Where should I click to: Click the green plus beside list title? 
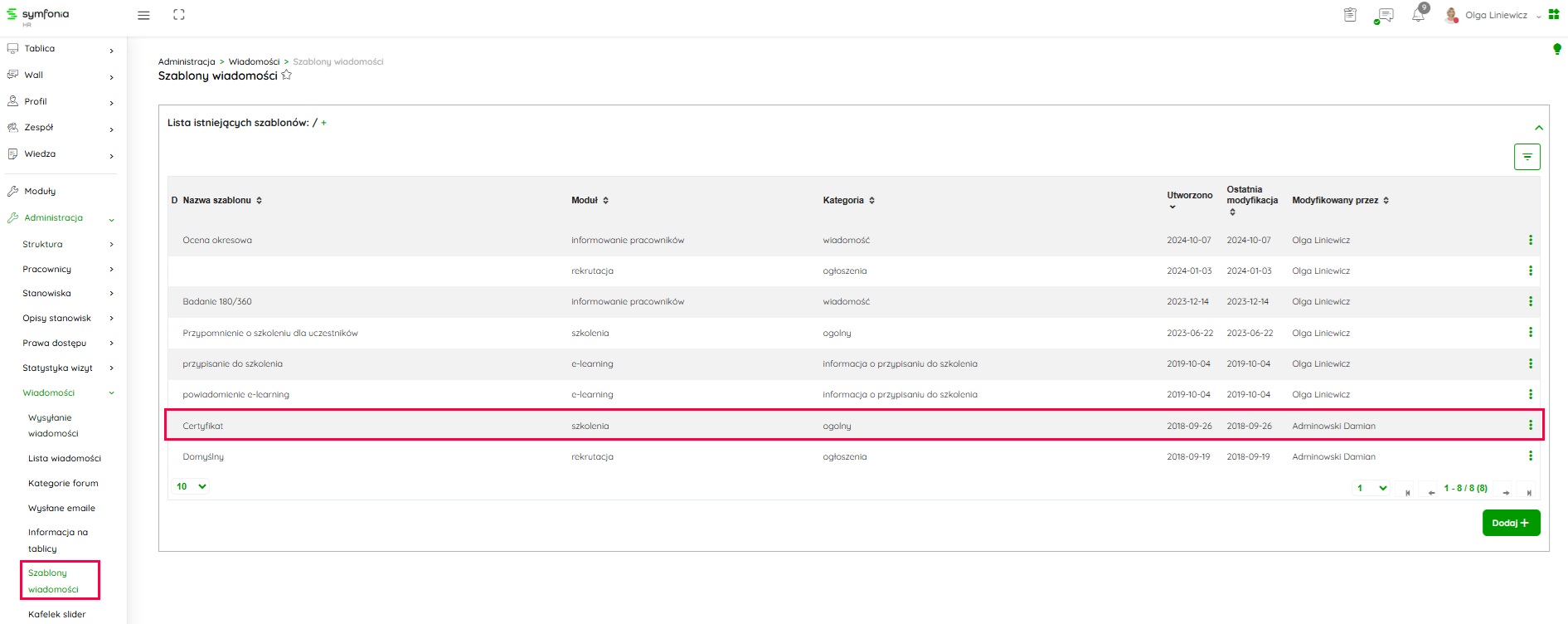coord(324,123)
